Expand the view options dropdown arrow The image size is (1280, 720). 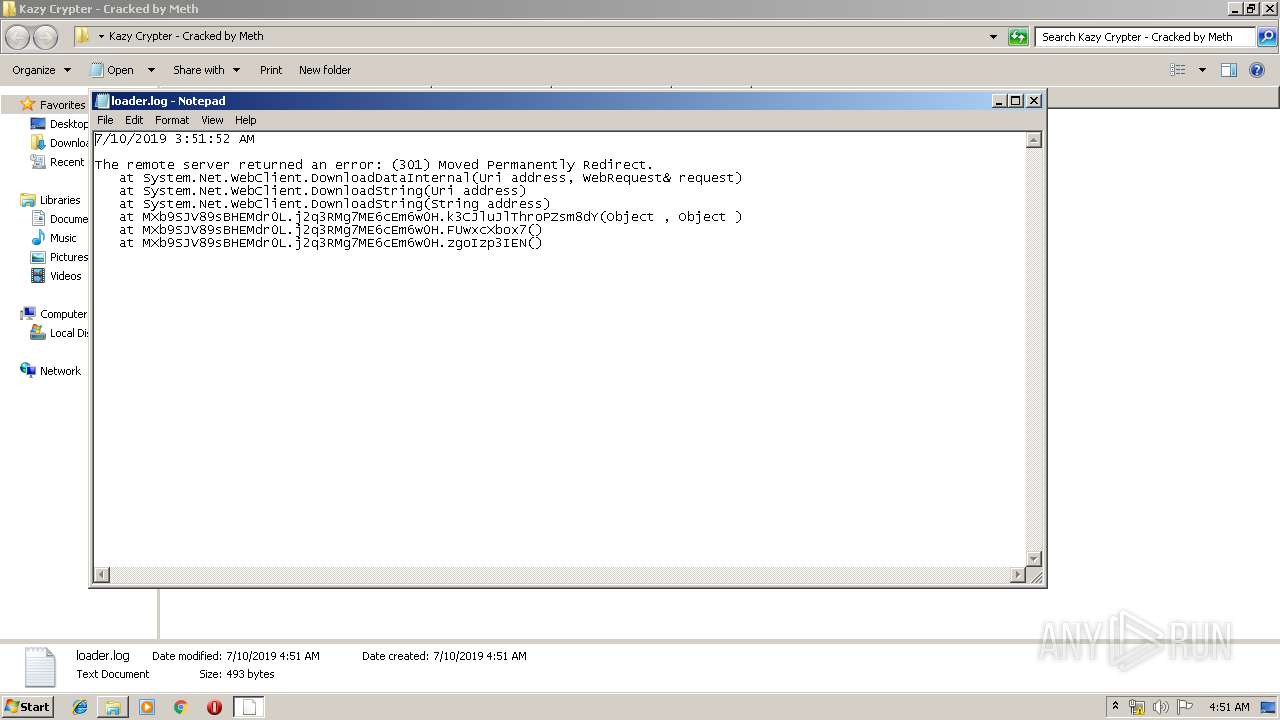click(1202, 70)
